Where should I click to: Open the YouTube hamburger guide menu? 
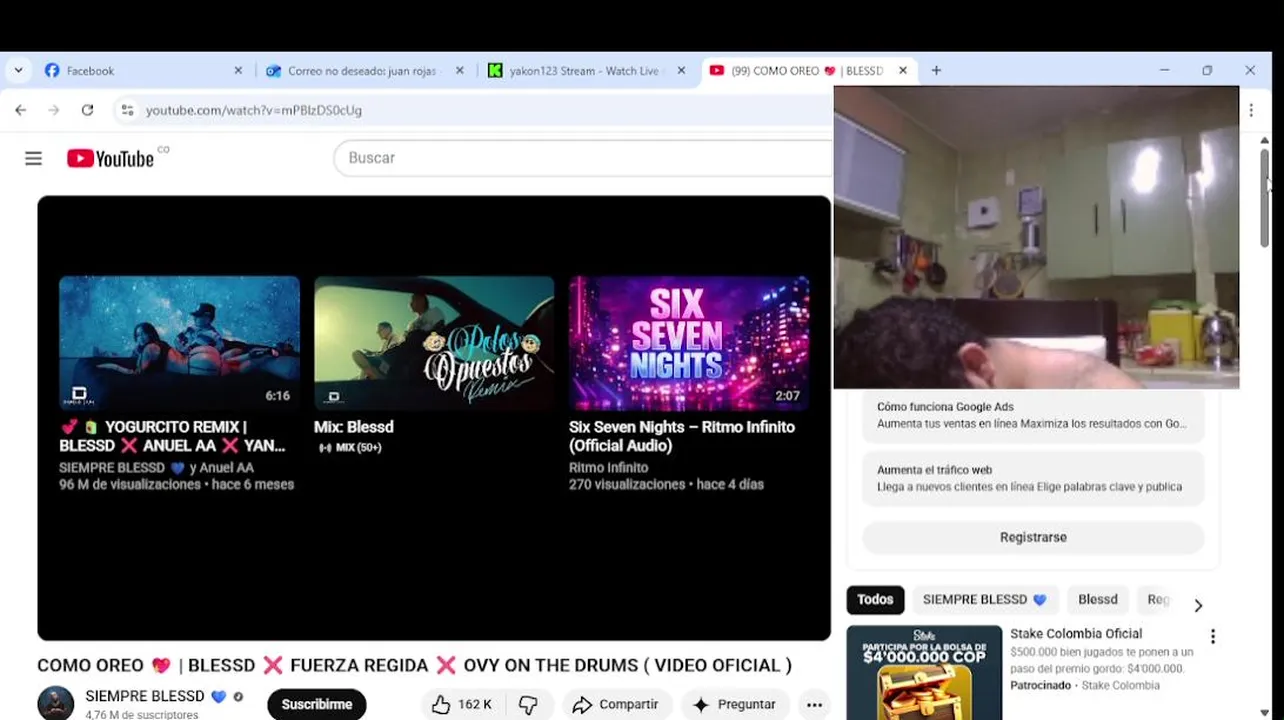pyautogui.click(x=33, y=158)
